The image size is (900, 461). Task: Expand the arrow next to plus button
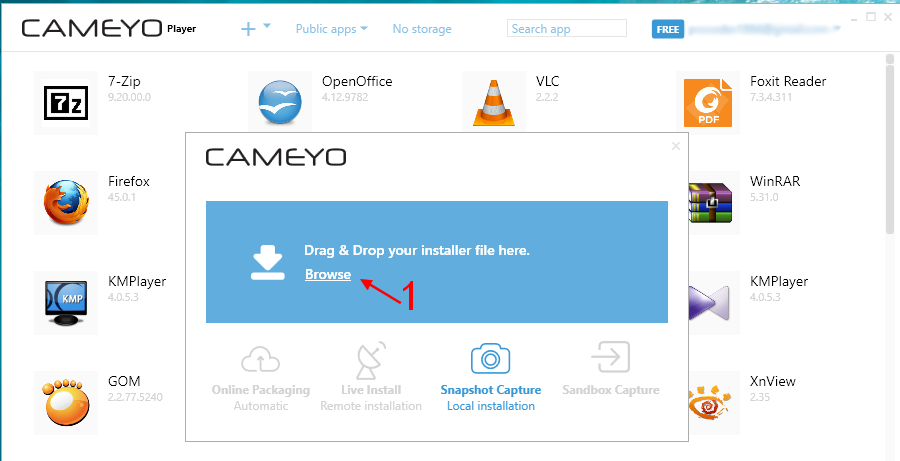pyautogui.click(x=267, y=26)
